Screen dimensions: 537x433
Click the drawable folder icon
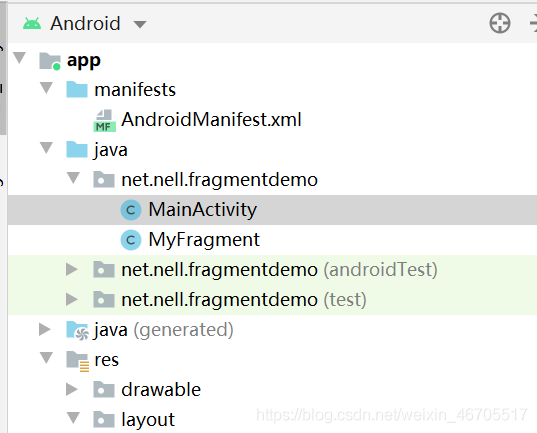[x=104, y=389]
